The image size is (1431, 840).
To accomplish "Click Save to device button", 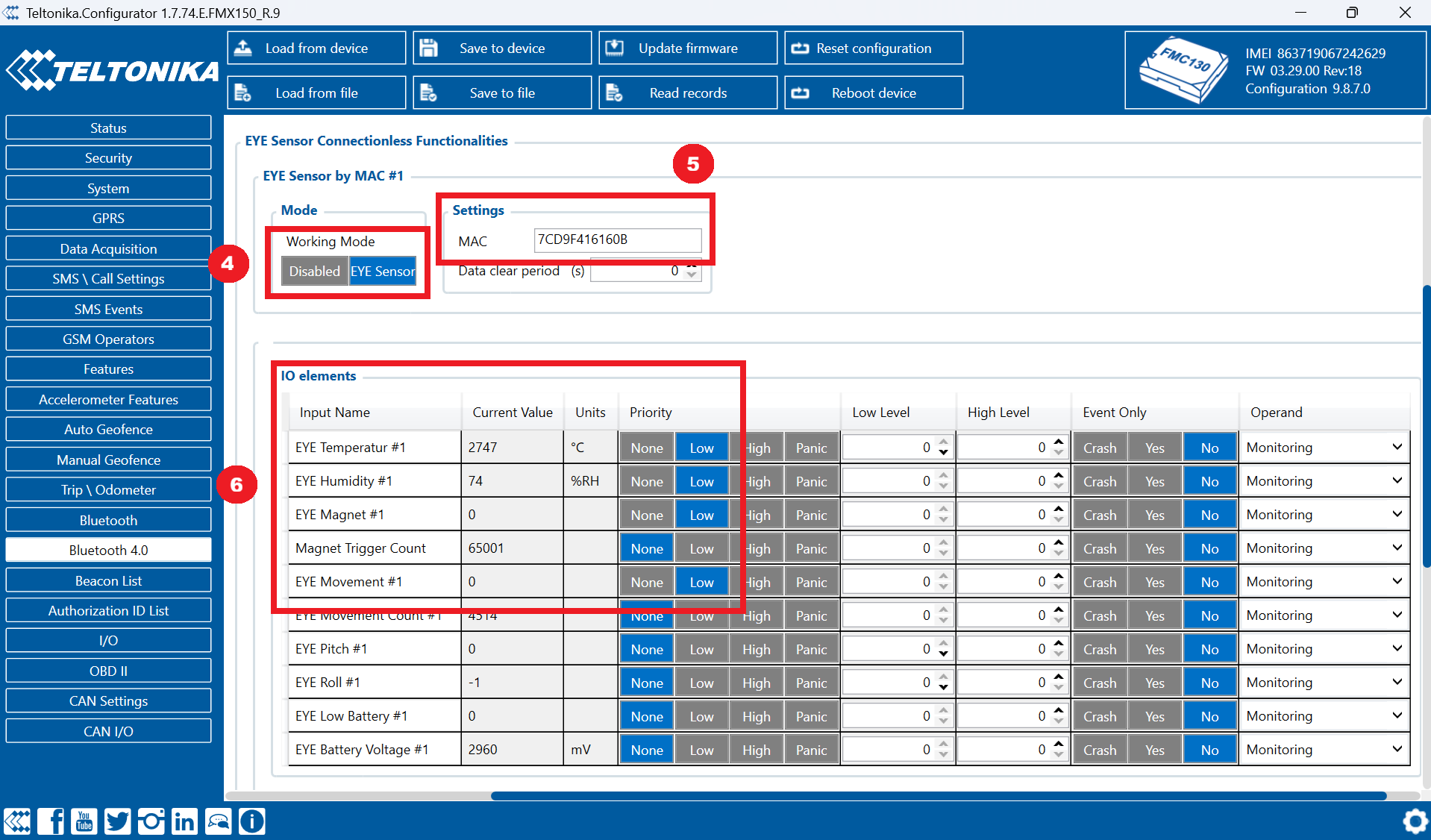I will (502, 48).
